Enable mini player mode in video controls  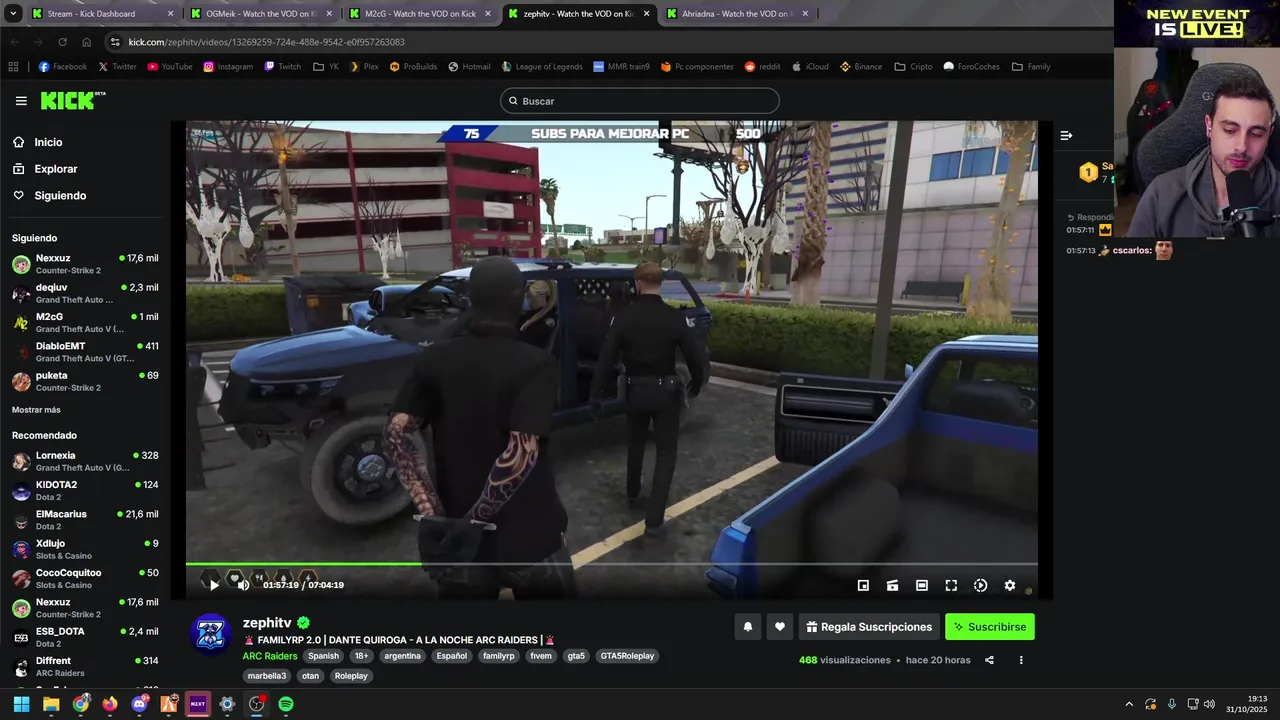pyautogui.click(x=863, y=585)
